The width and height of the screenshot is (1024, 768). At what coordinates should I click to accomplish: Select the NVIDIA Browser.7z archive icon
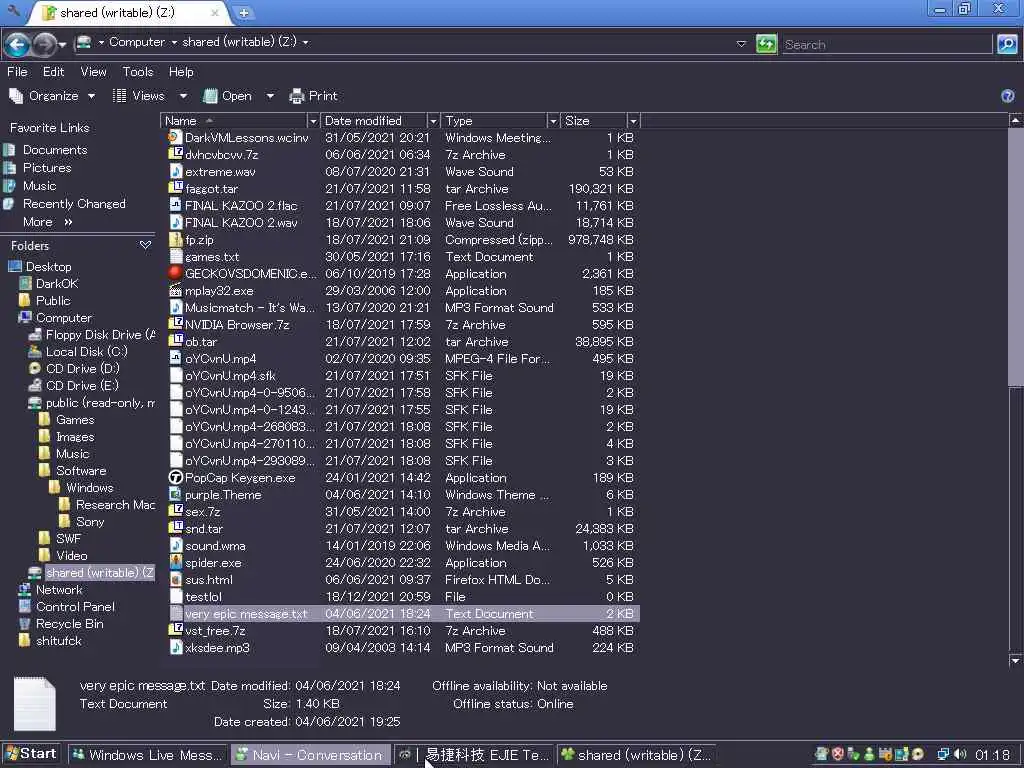pyautogui.click(x=175, y=324)
